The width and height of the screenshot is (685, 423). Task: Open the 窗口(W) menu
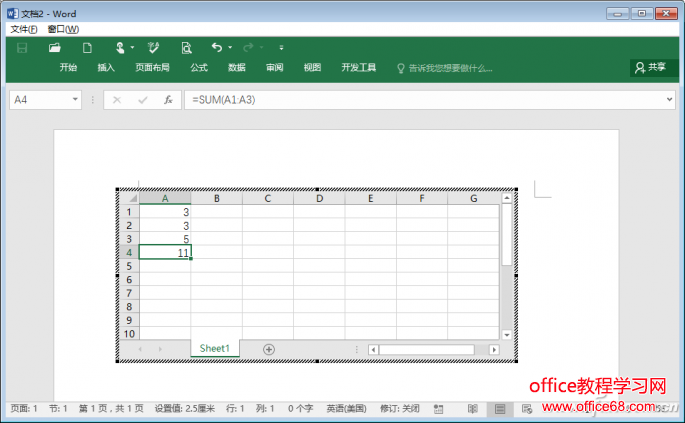pyautogui.click(x=63, y=29)
